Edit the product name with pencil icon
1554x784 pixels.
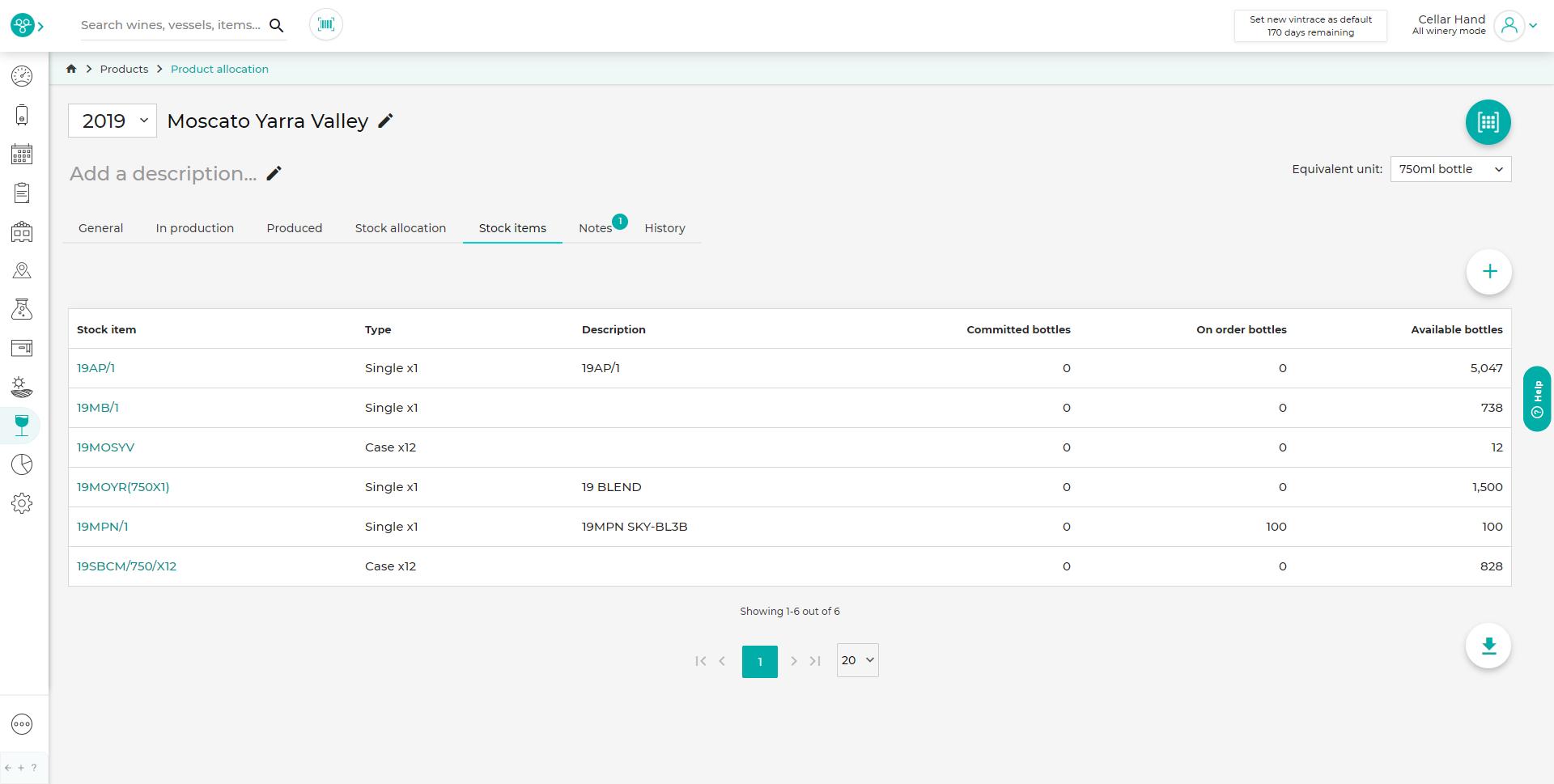386,121
